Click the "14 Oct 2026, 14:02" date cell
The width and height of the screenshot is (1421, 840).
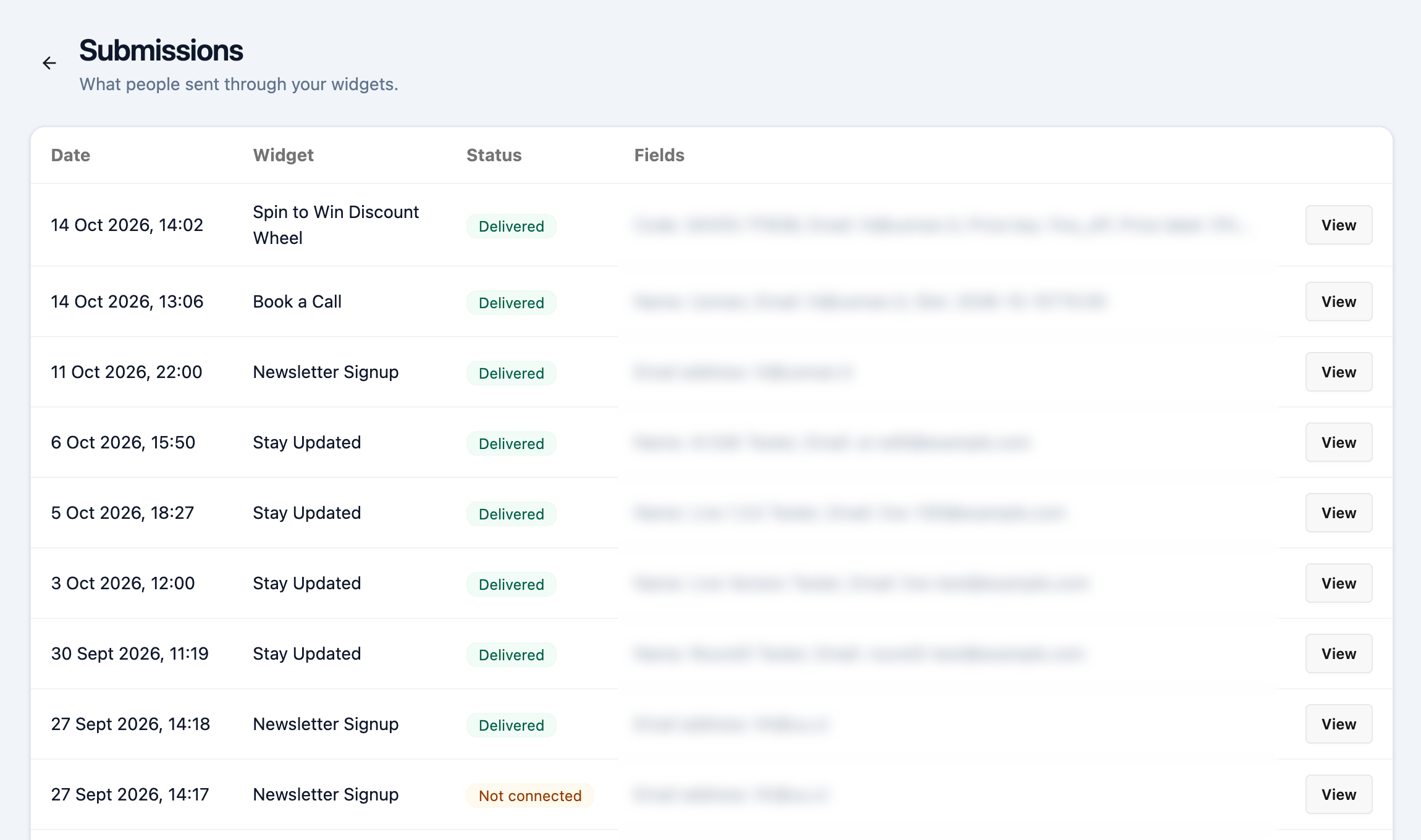(127, 225)
